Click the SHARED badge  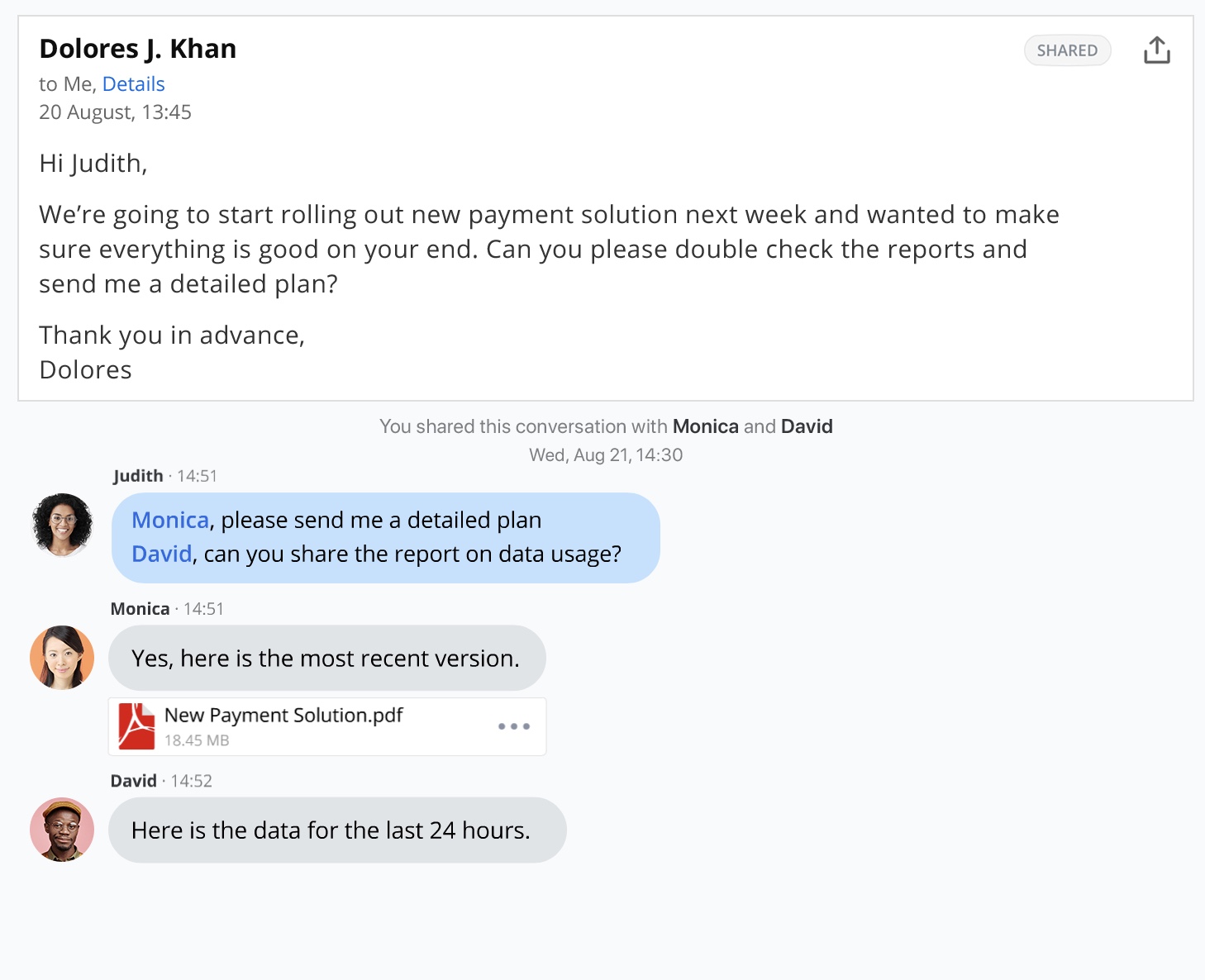(1067, 50)
